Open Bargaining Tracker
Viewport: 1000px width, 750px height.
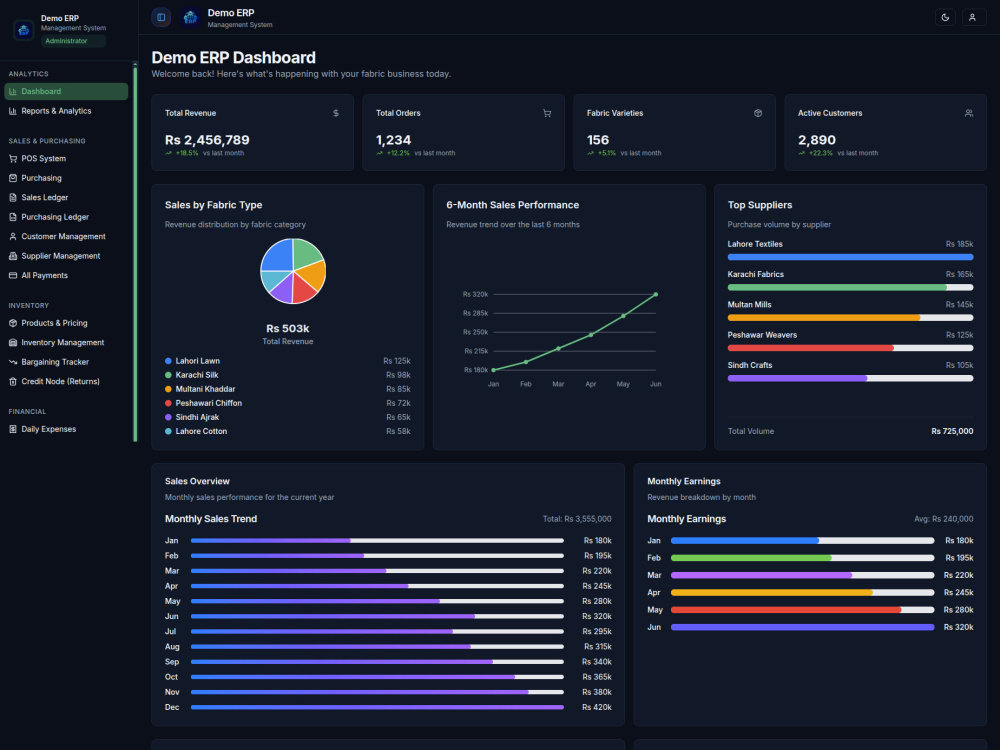(x=66, y=362)
